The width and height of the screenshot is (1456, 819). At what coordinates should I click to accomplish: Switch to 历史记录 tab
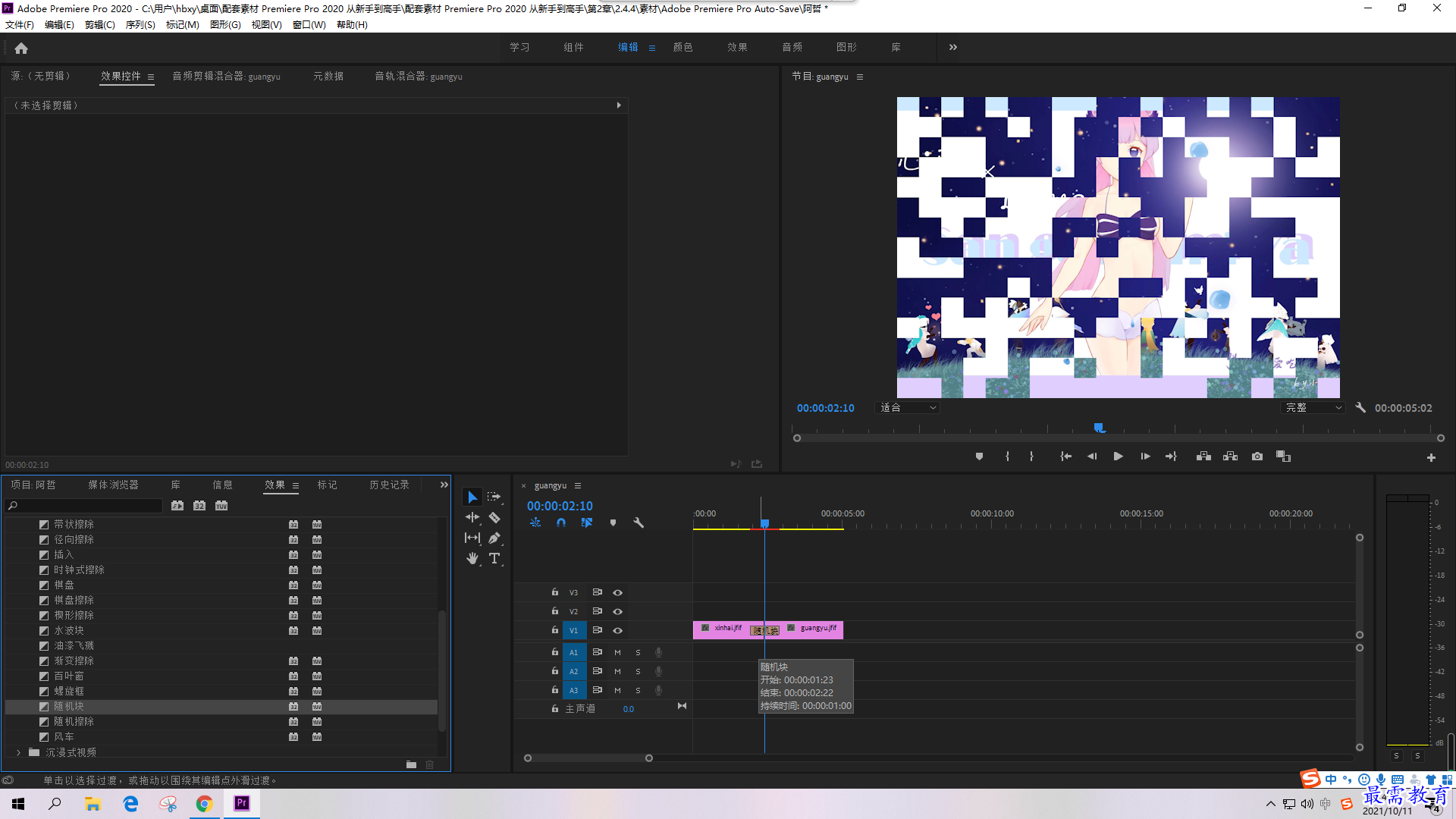coord(389,485)
